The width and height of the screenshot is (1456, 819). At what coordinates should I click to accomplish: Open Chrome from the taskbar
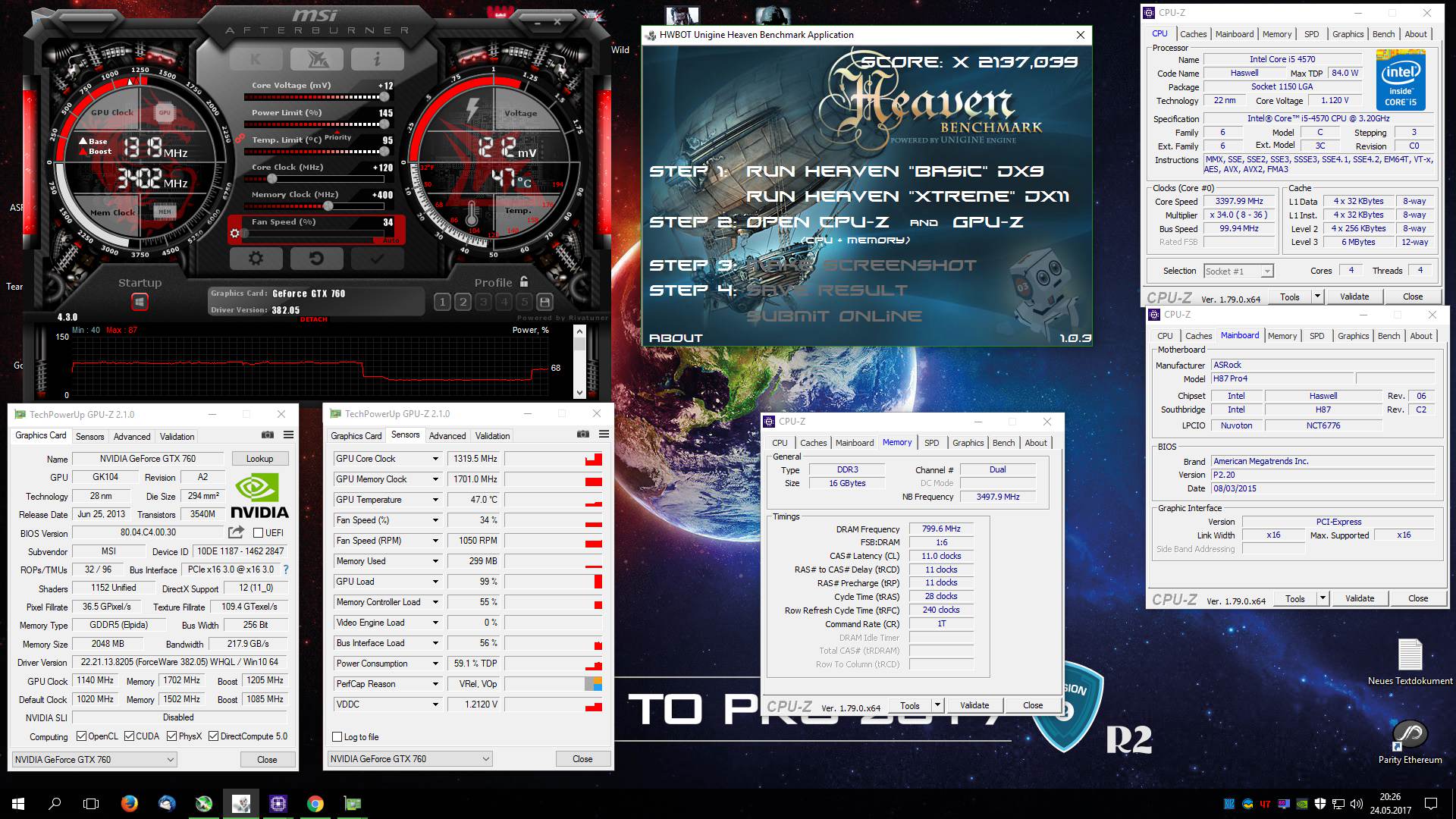[315, 804]
